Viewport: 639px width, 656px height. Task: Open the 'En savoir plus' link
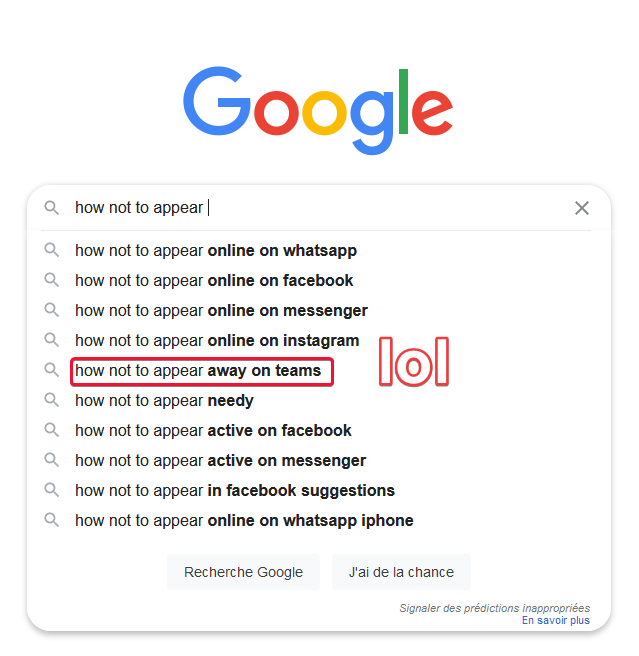tap(556, 620)
